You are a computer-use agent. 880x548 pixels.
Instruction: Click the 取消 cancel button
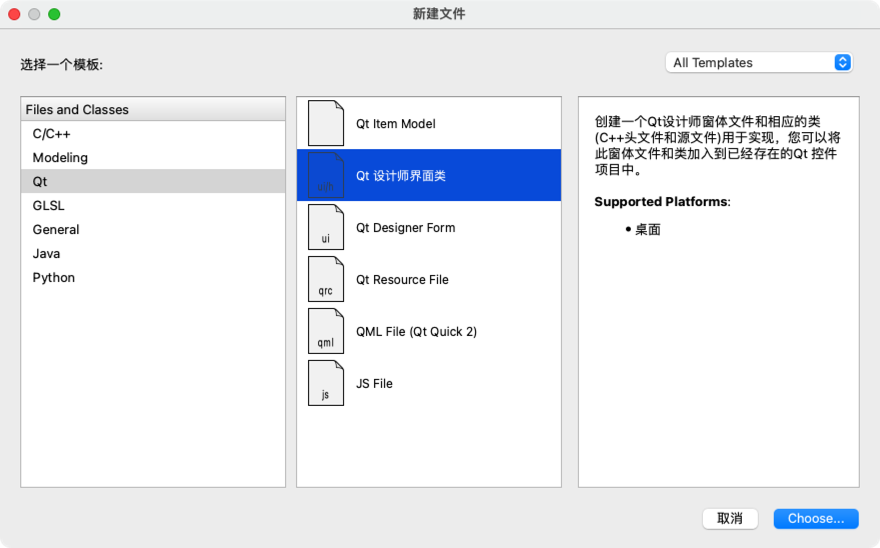[730, 518]
